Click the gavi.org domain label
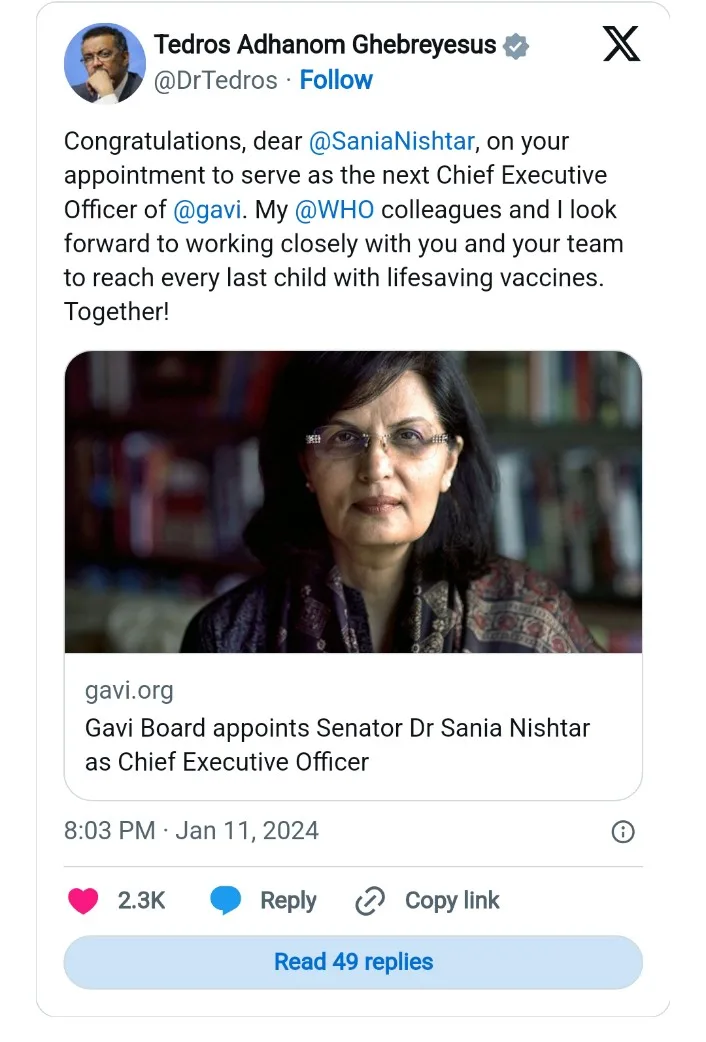 129,690
